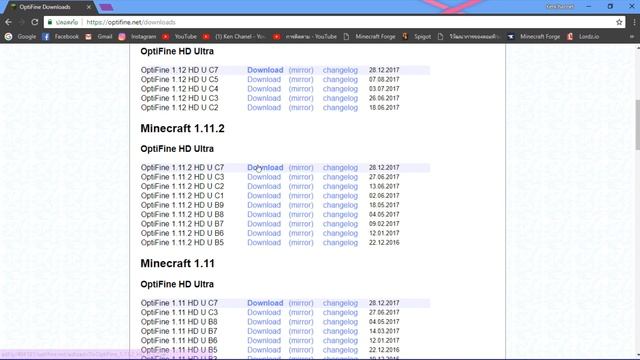
Task: Open mirror link for OptiFine 1.11 HD U B7
Action: coord(301,331)
